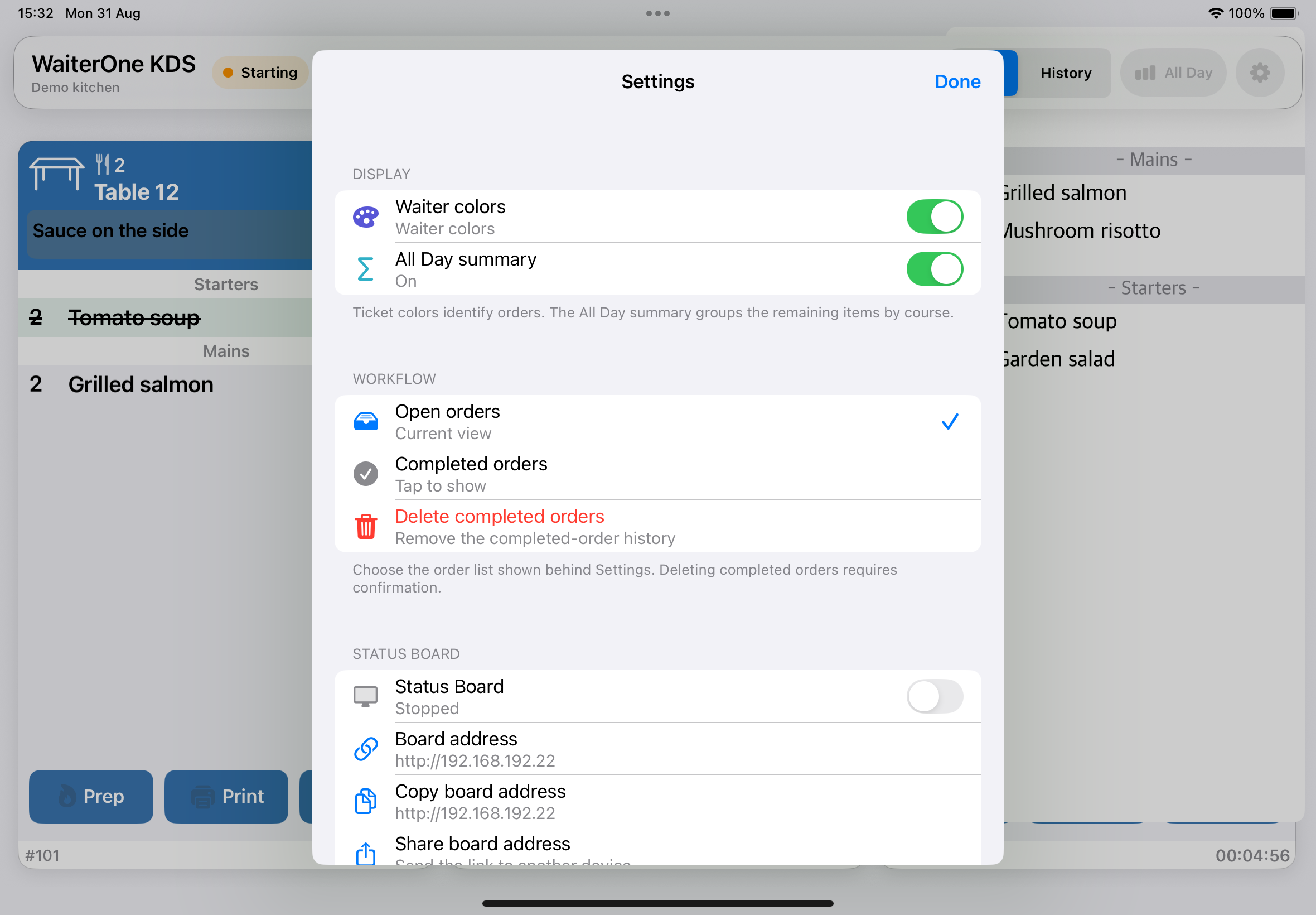Click the fork and knife guests icon

102,165
